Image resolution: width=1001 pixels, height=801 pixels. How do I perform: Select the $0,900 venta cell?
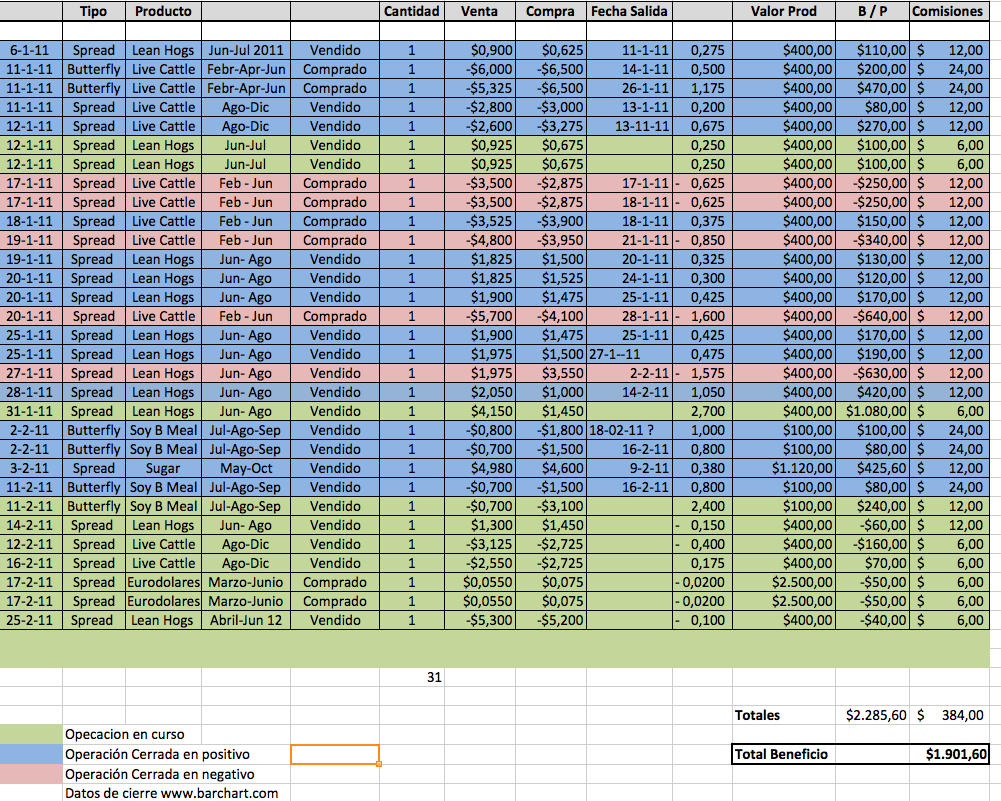coord(479,50)
